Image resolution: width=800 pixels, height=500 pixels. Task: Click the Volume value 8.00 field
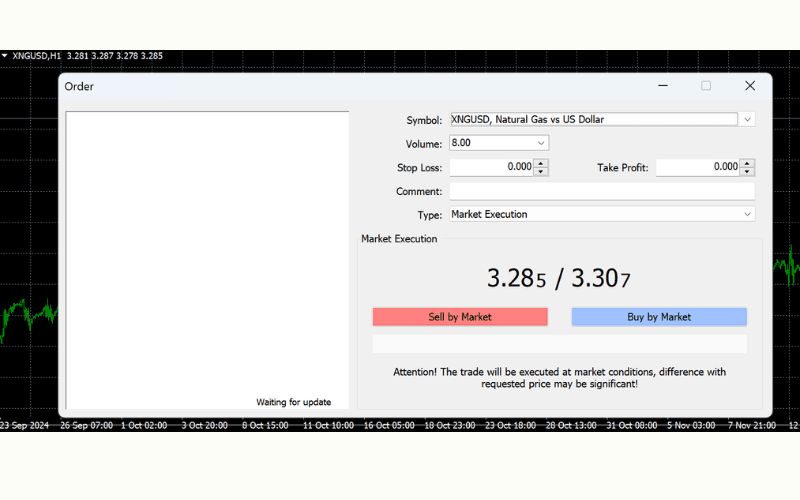490,144
